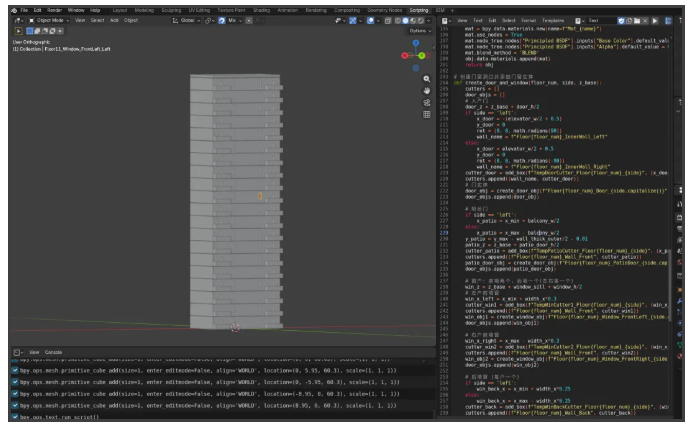Toggle fake user shield for text
Screen dimensions: 692x426
pyautogui.click(x=621, y=21)
